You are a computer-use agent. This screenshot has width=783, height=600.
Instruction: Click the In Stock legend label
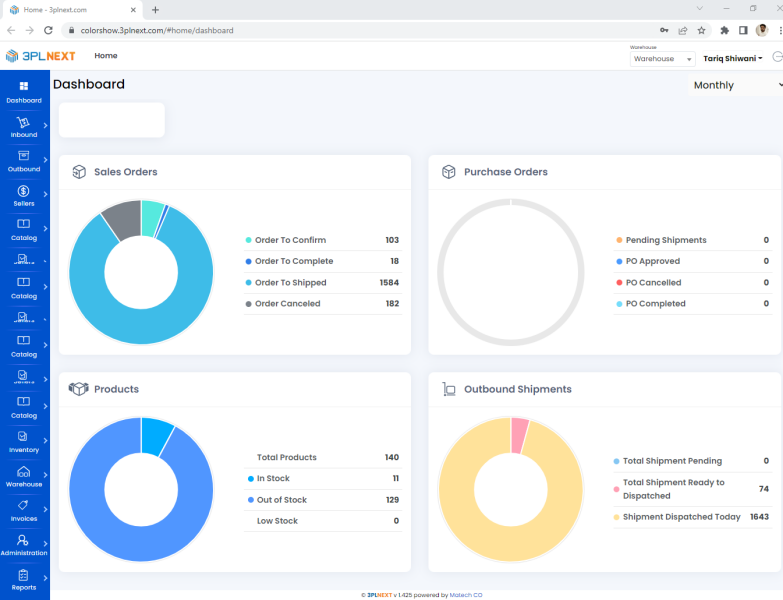[273, 478]
